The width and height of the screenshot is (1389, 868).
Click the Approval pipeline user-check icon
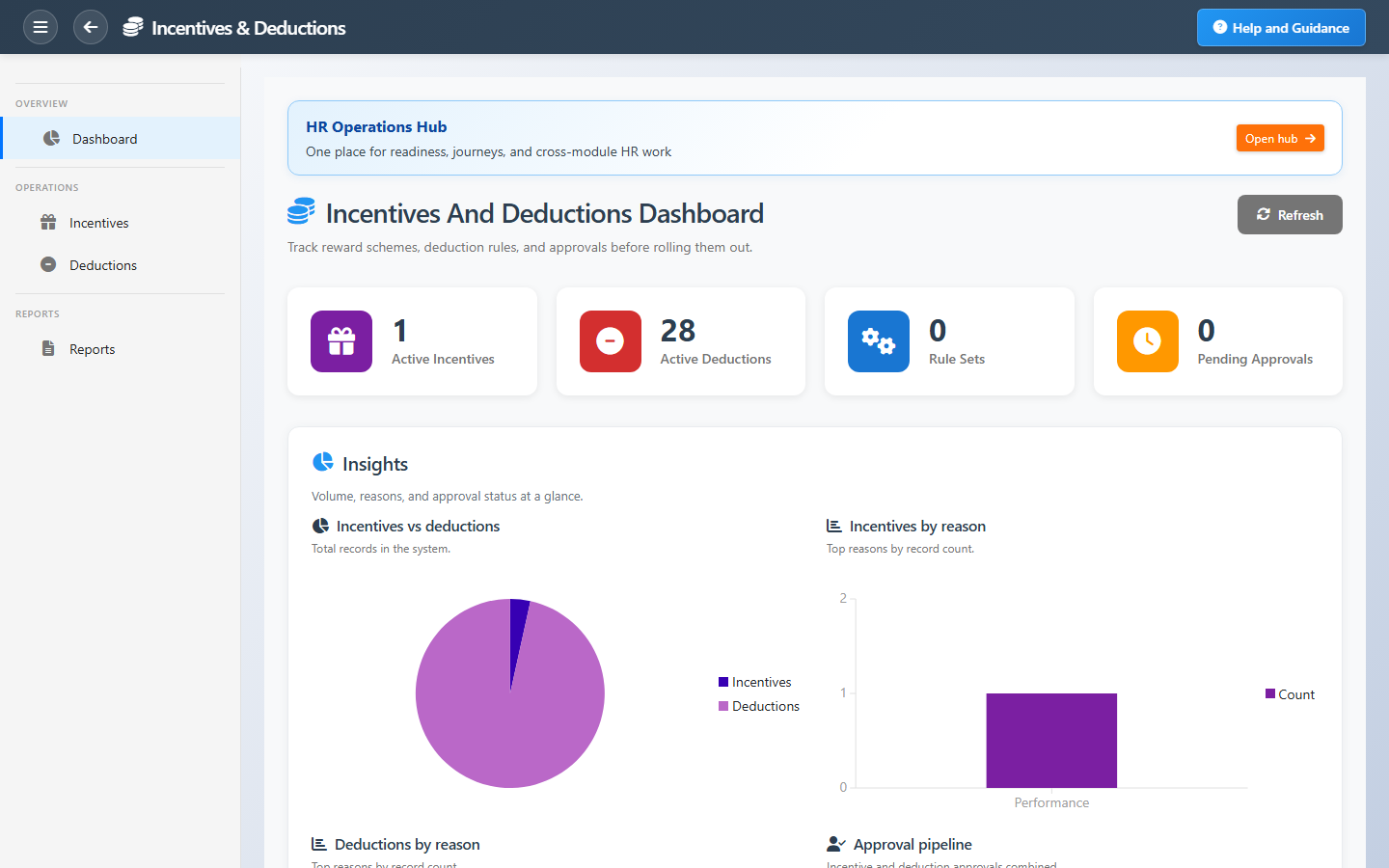click(836, 844)
